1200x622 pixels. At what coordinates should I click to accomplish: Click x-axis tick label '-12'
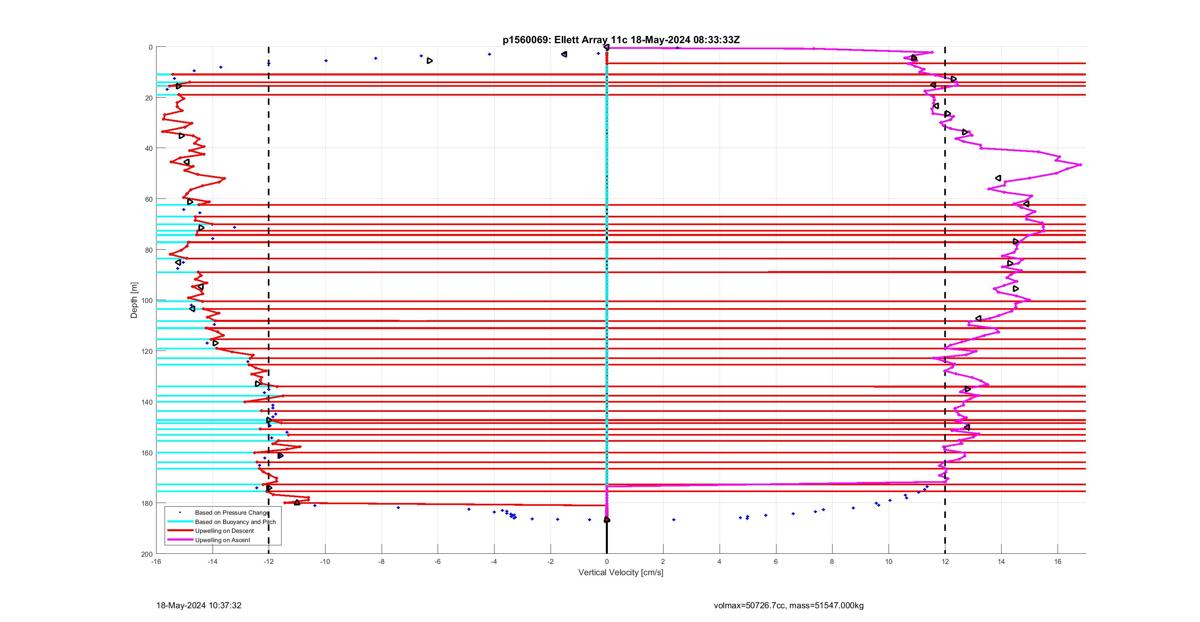[x=269, y=561]
